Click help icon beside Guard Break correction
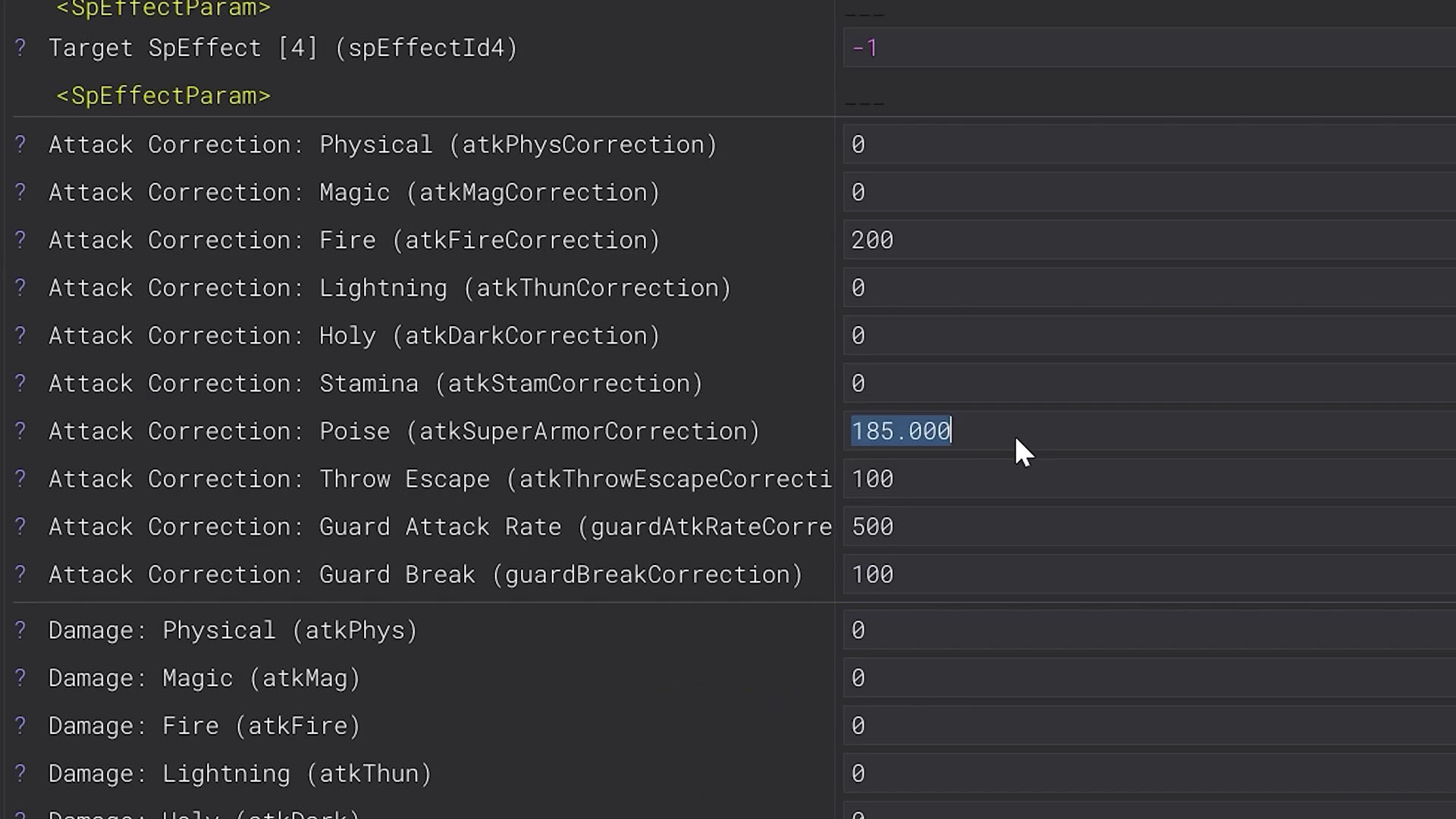The height and width of the screenshot is (819, 1456). coord(20,574)
